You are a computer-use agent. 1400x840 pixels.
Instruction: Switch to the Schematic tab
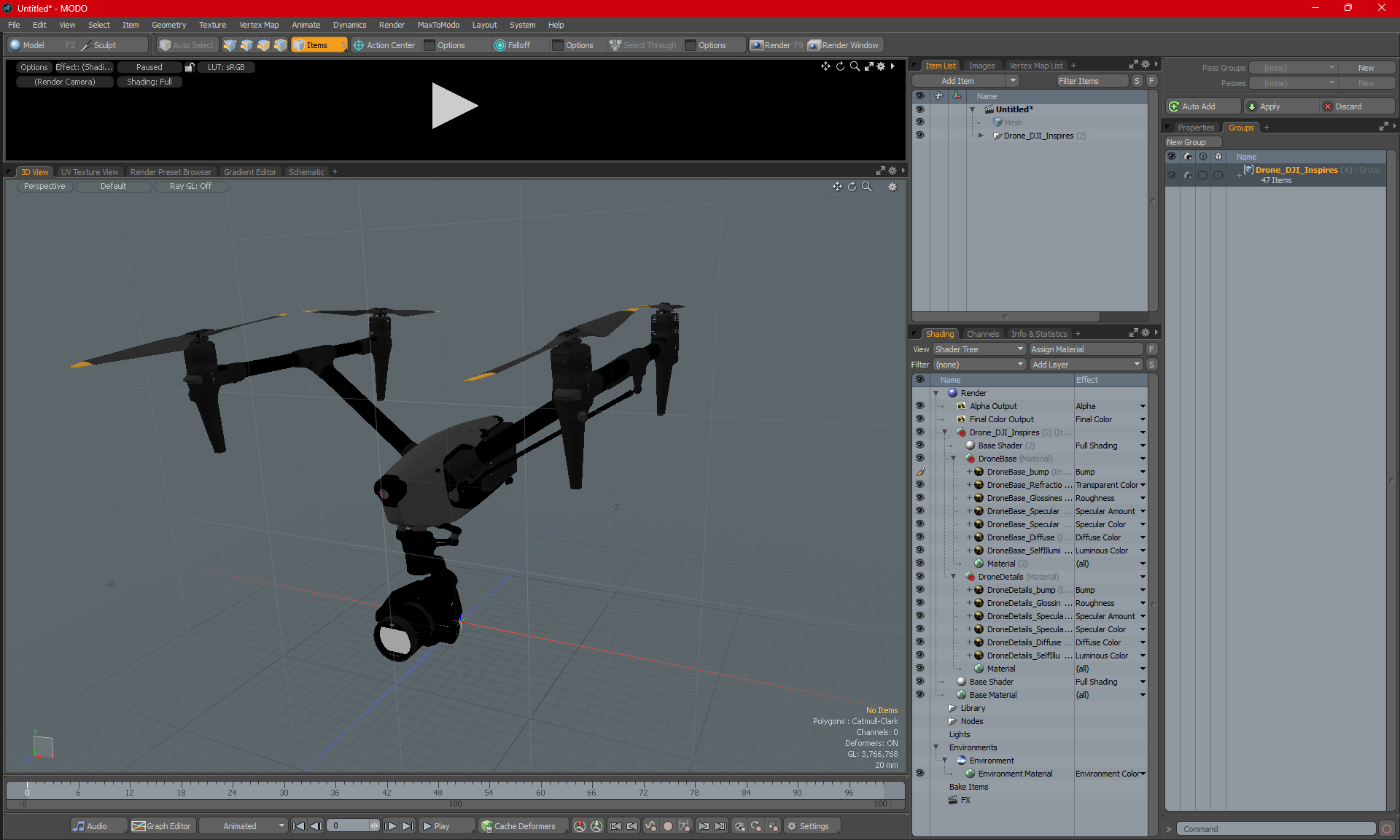click(x=306, y=172)
